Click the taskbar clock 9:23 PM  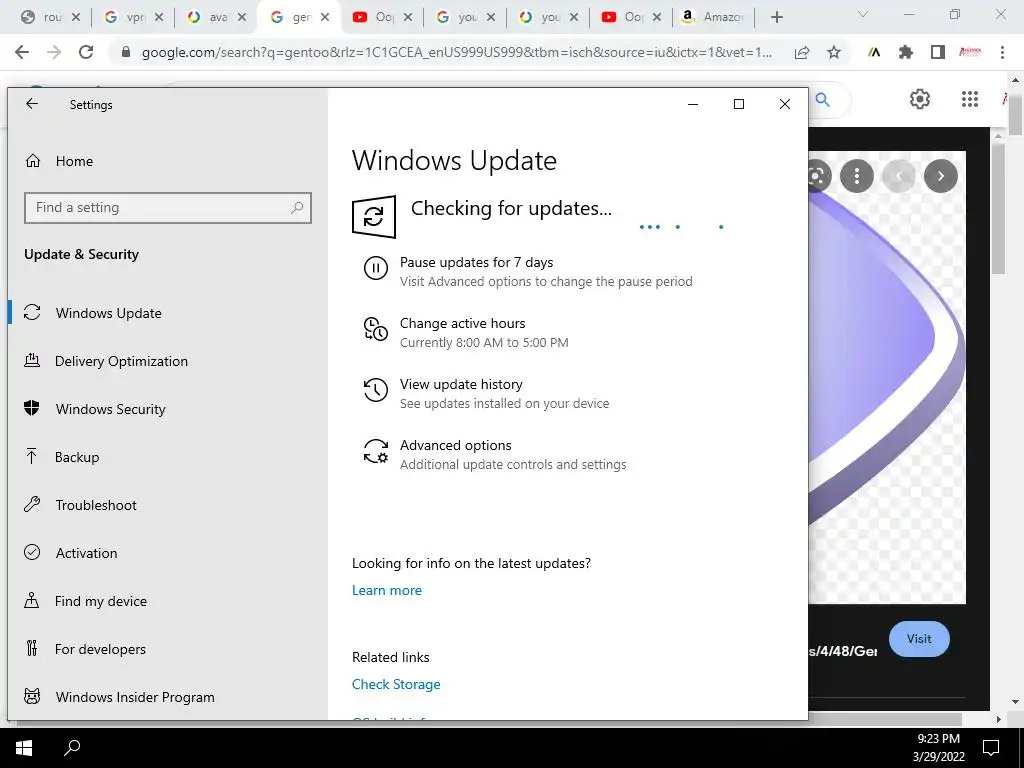938,739
